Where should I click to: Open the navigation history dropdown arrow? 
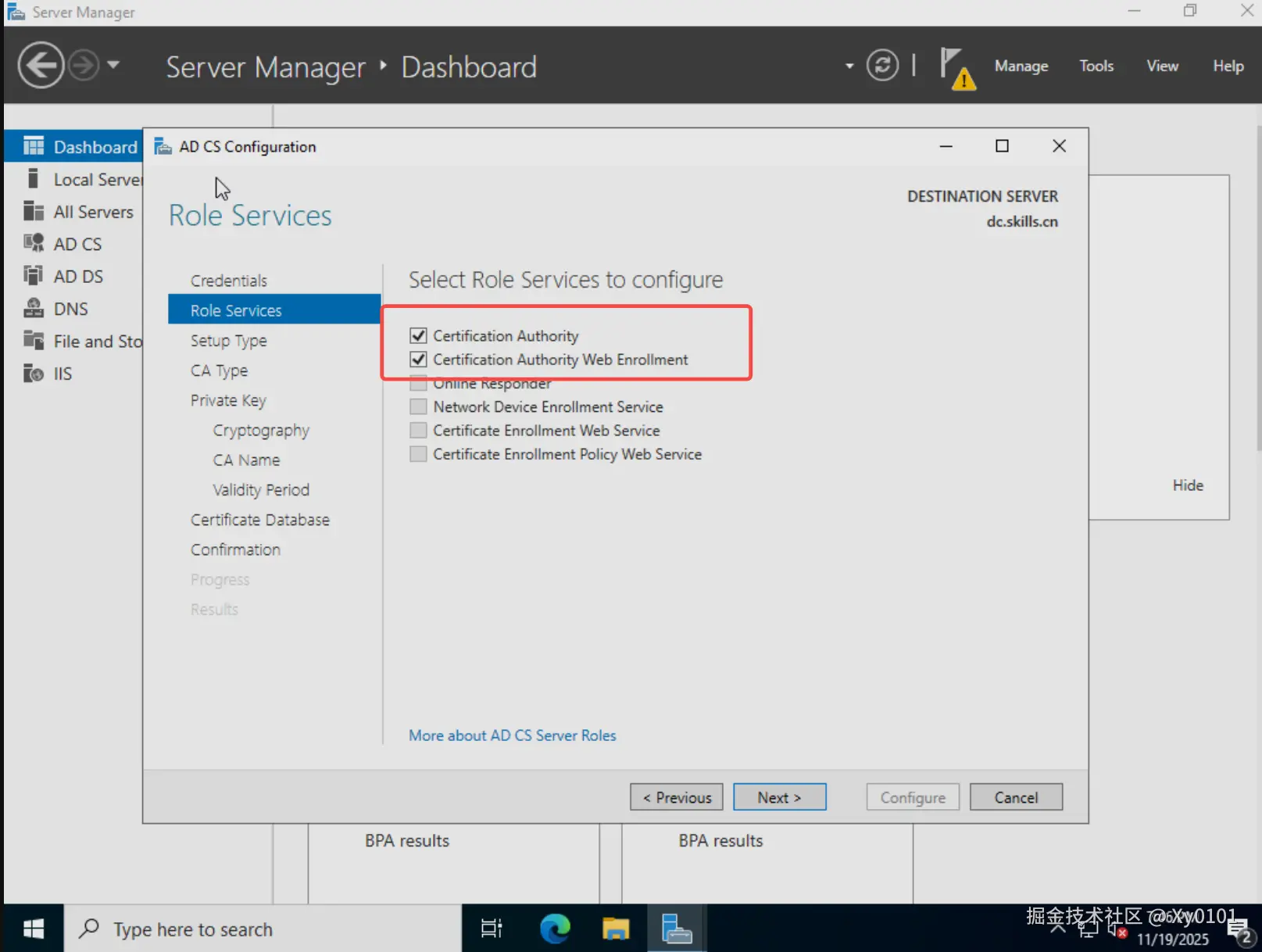coord(113,65)
